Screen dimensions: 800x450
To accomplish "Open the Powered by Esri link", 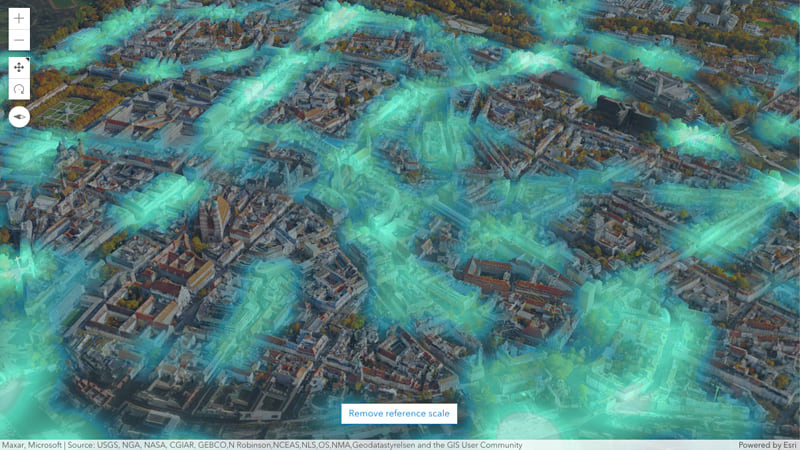I will (x=767, y=445).
